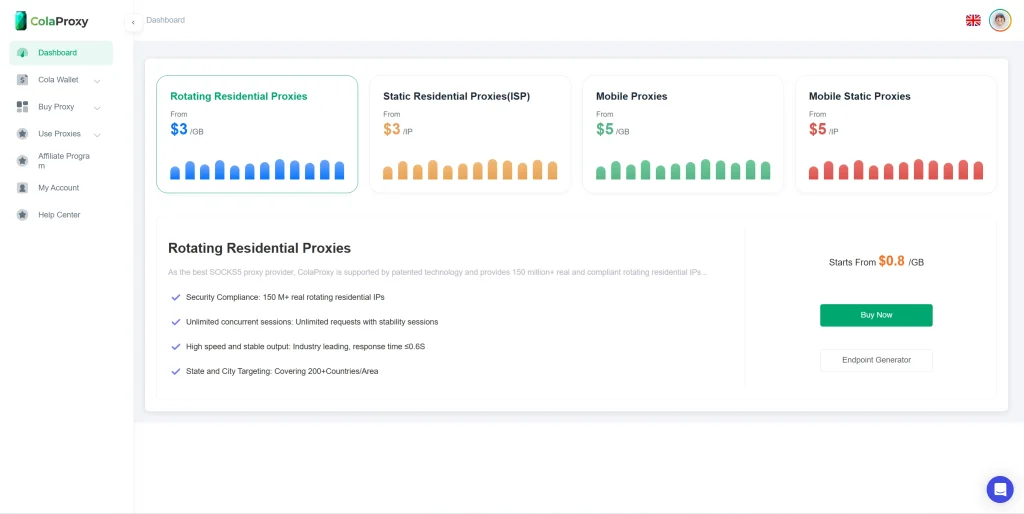Image resolution: width=1024 pixels, height=514 pixels.
Task: Click the orange bar chart in Static card
Action: [470, 169]
